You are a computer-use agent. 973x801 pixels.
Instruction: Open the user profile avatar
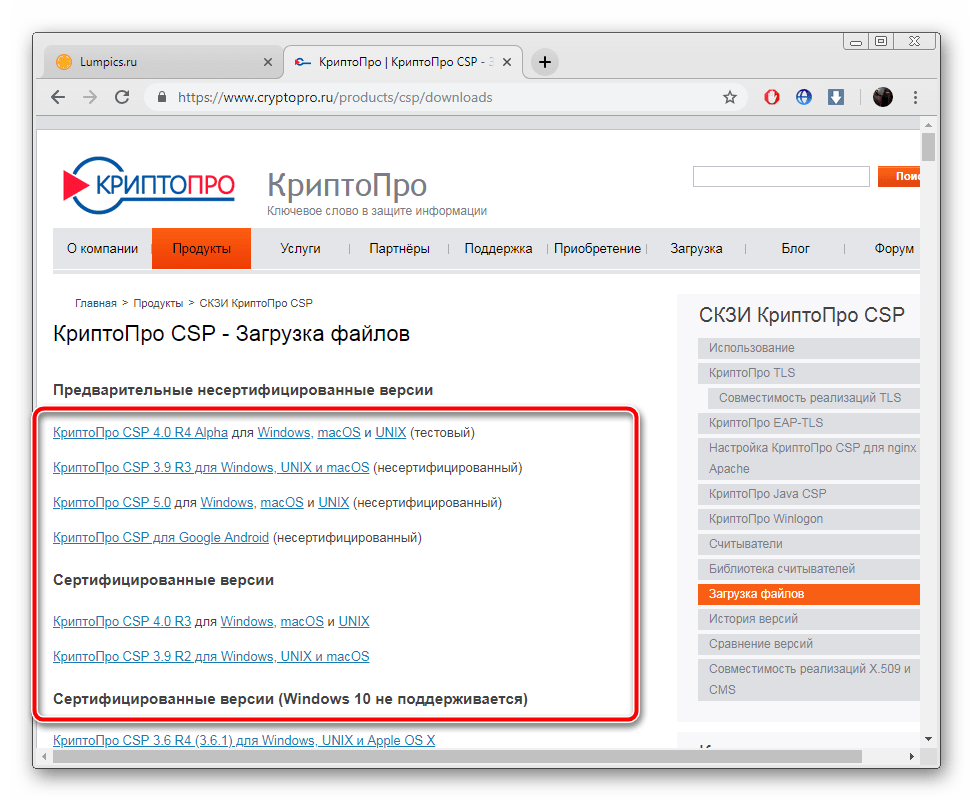click(882, 97)
